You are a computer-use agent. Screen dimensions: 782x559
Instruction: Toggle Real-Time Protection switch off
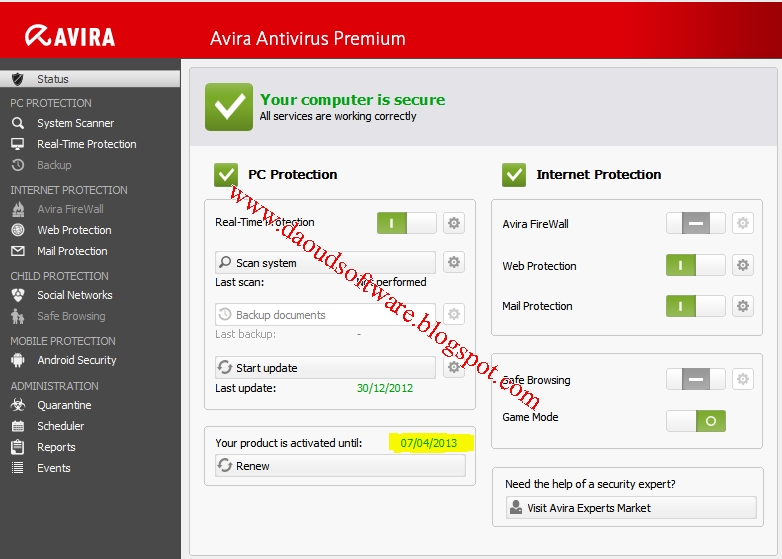click(x=406, y=223)
